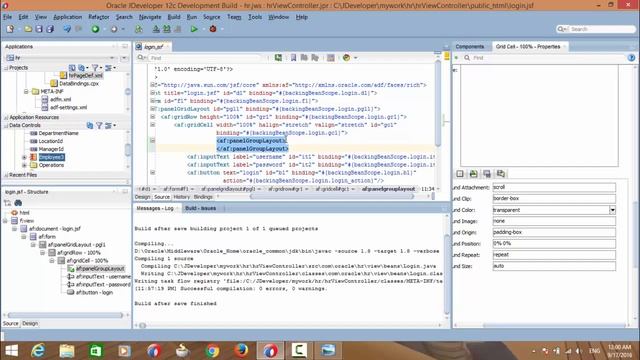Click the af:panelgroupLayout breadcrumb

[388, 189]
